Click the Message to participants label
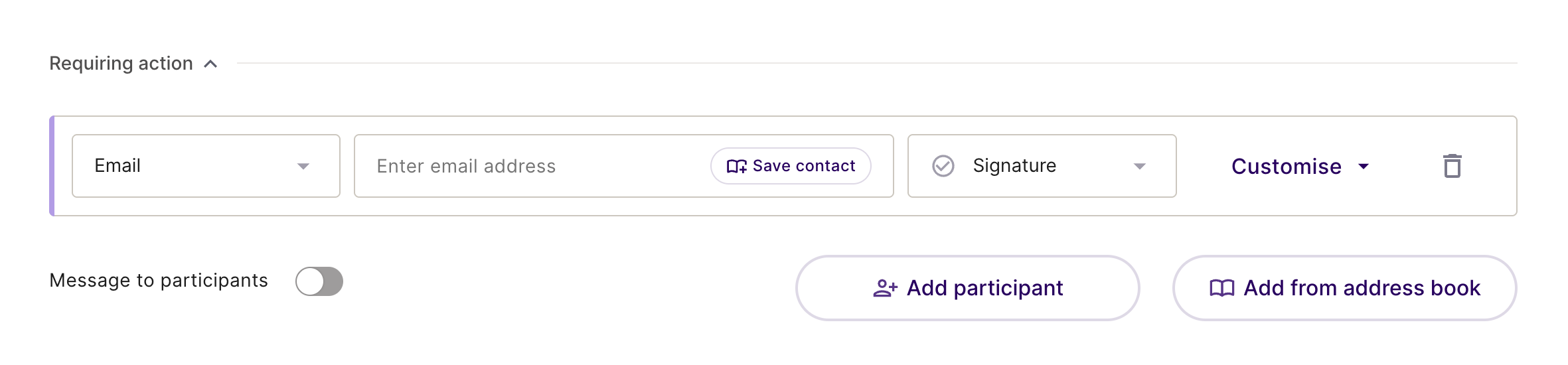Image resolution: width=1568 pixels, height=365 pixels. (x=159, y=281)
